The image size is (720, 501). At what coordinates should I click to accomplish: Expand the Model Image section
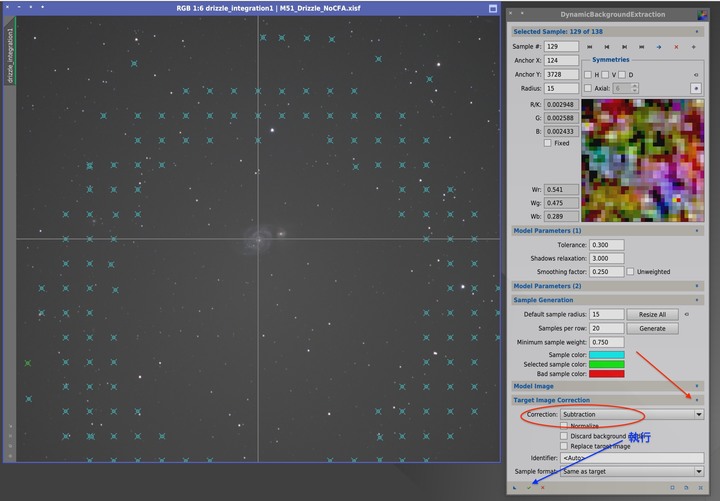697,386
